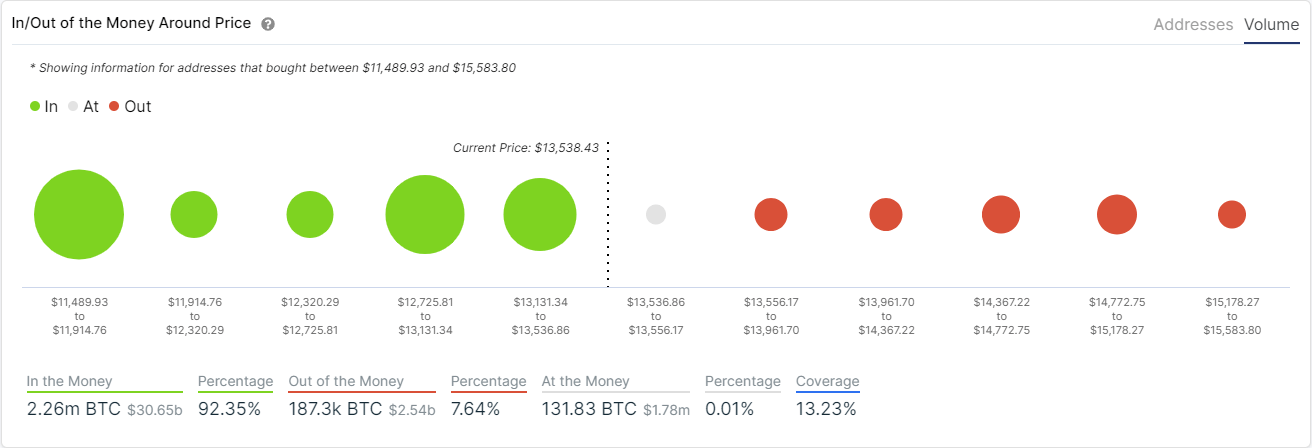Toggle the green In legend item
This screenshot has width=1312, height=448.
(44, 106)
